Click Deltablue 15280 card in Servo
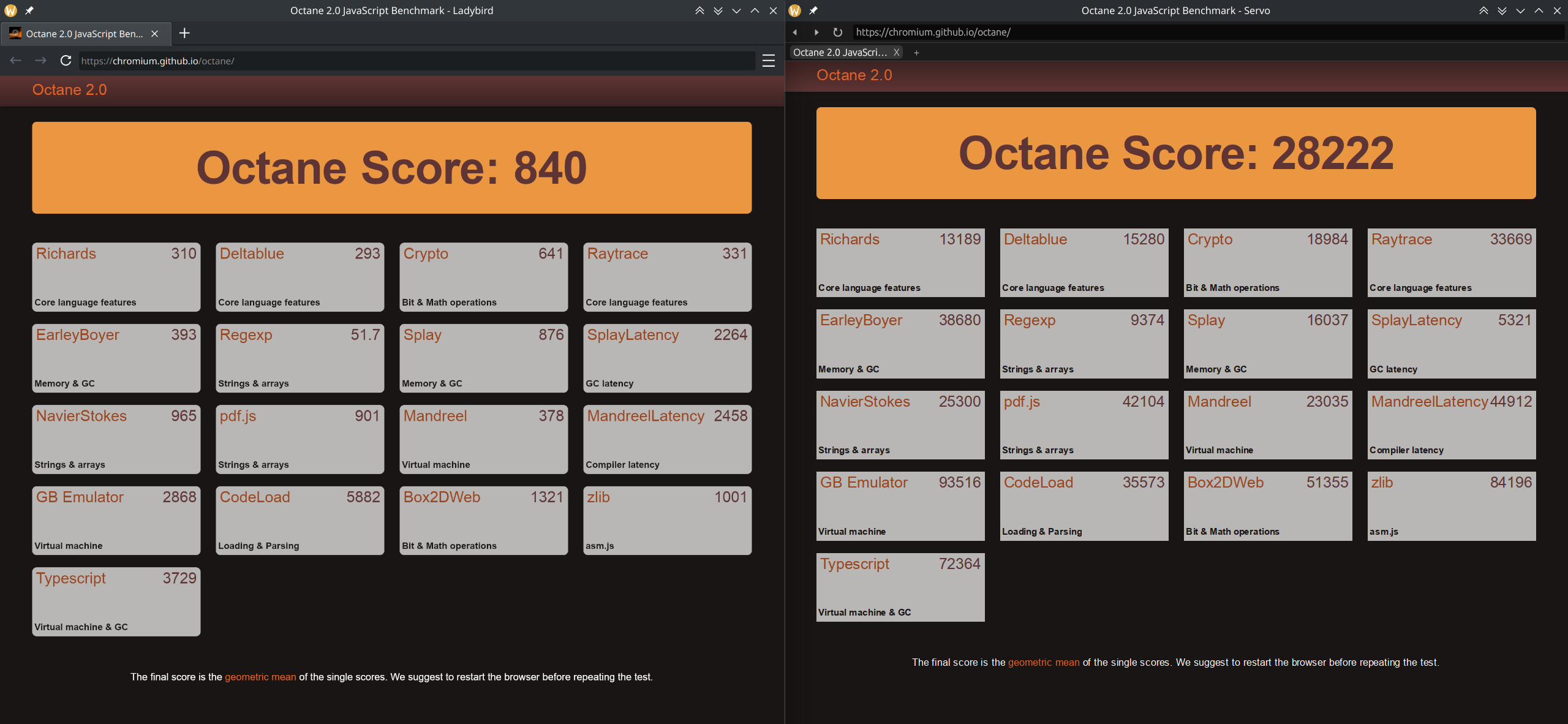The width and height of the screenshot is (1568, 724). coord(1084,263)
